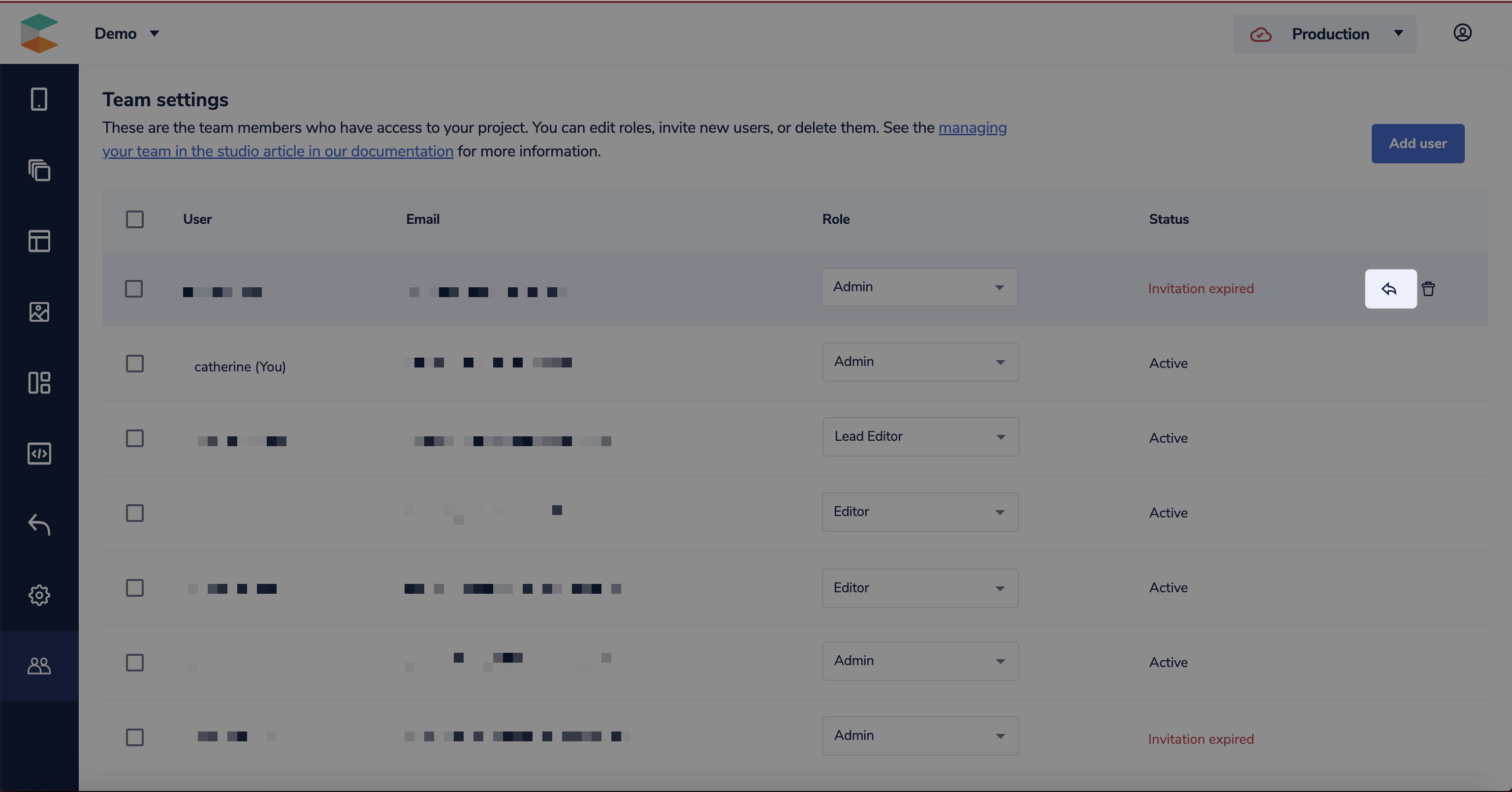The width and height of the screenshot is (1512, 792).
Task: Check the checkbox for the Lead Editor row
Action: click(134, 438)
